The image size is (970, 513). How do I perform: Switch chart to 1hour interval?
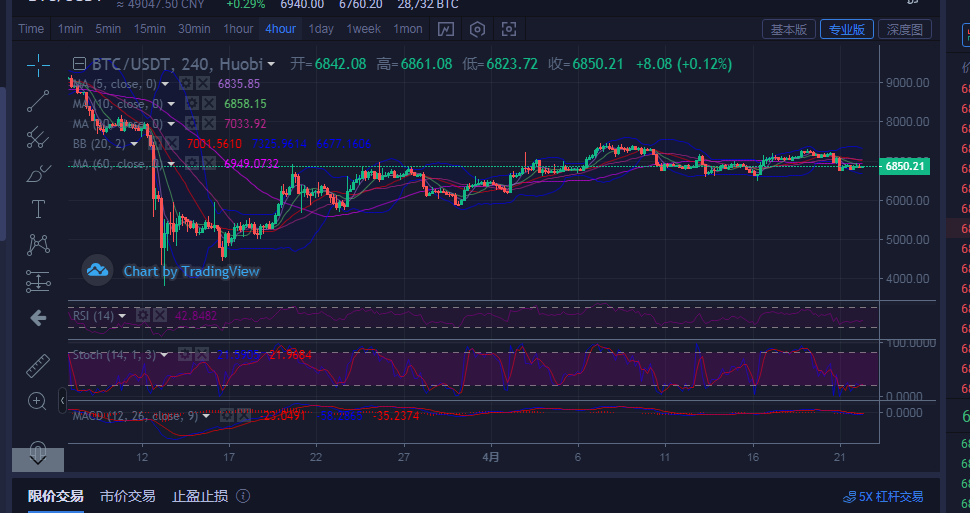(x=238, y=29)
